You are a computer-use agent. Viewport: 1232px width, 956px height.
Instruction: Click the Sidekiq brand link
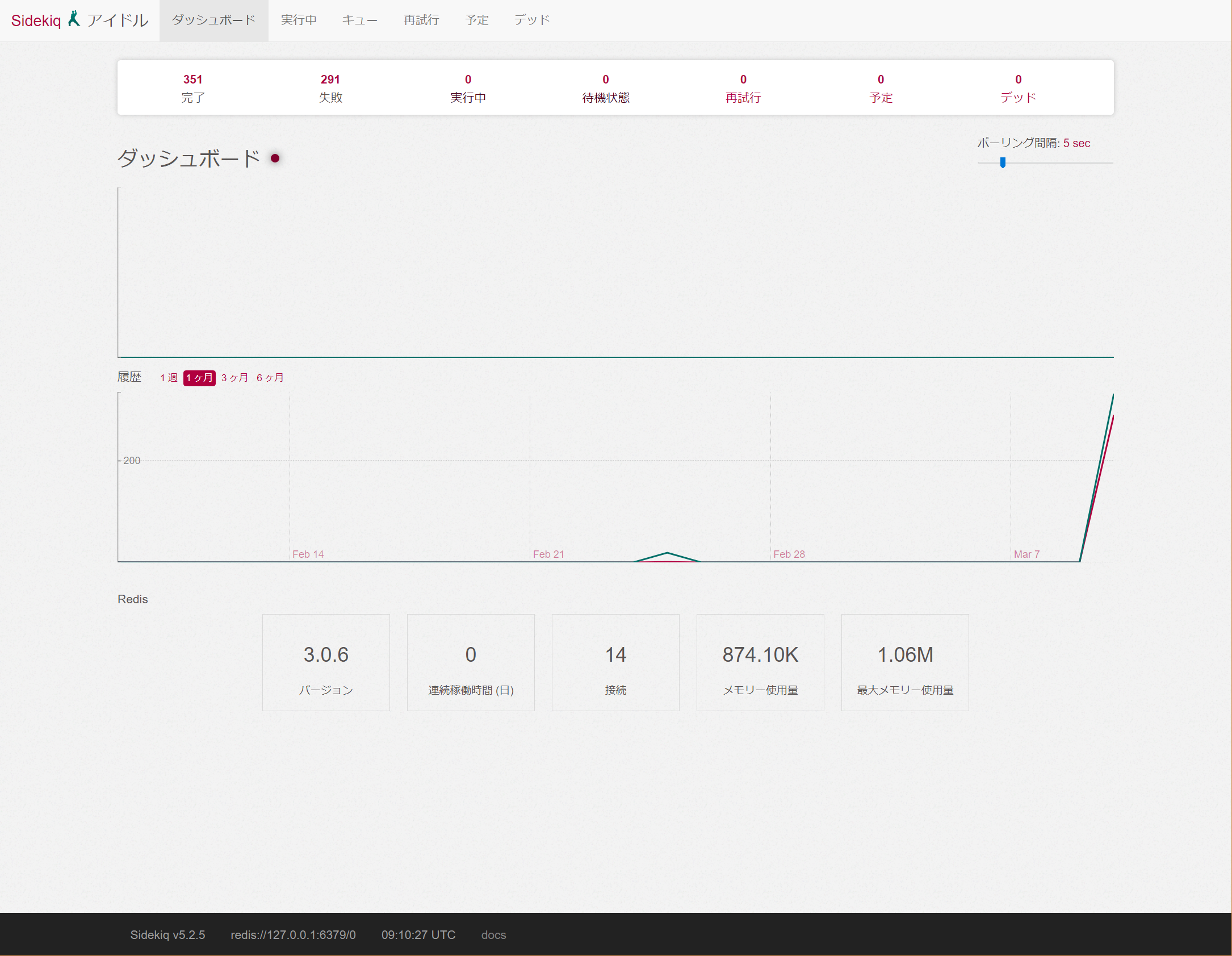point(36,21)
